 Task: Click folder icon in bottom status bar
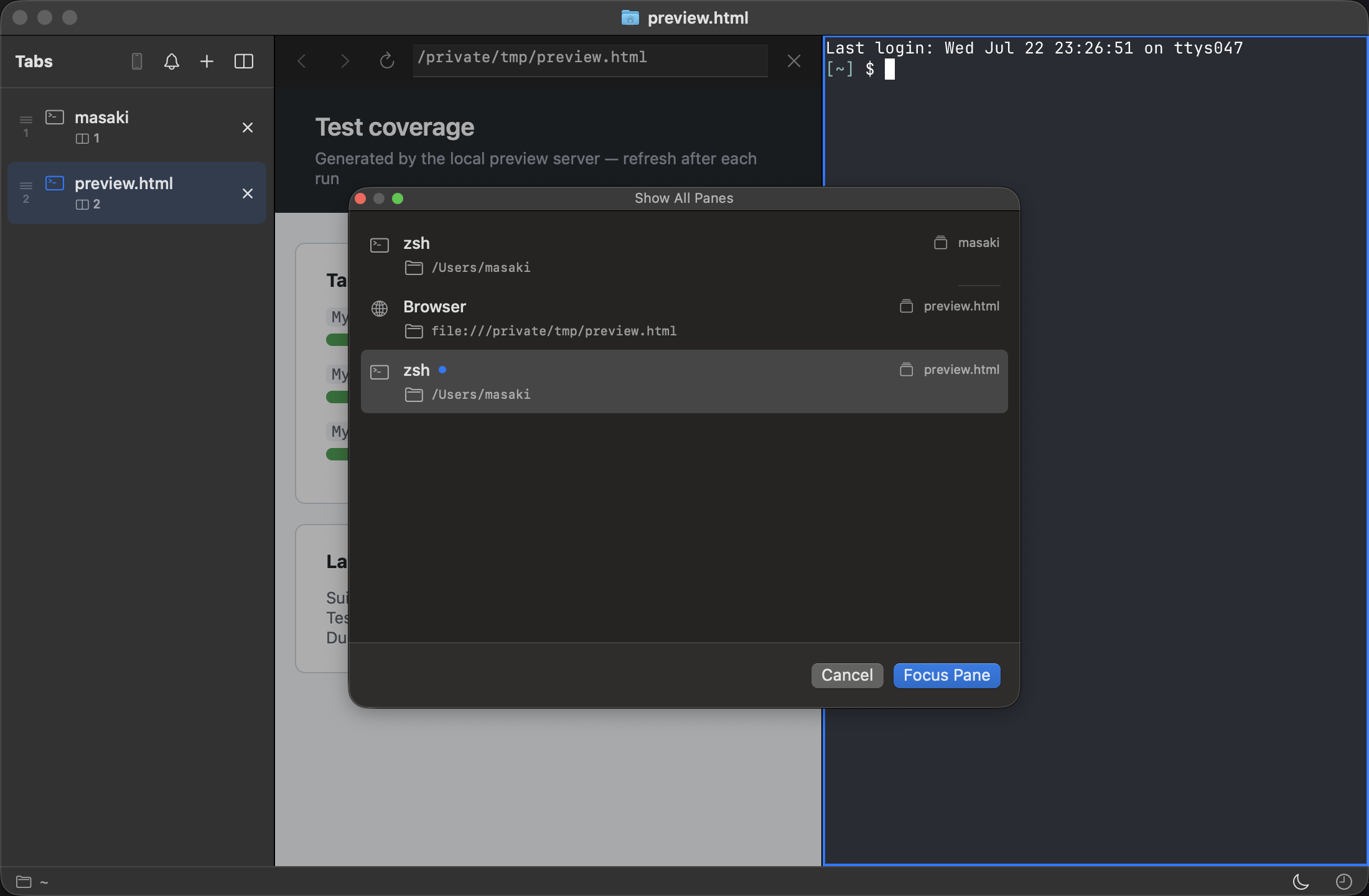click(x=24, y=882)
